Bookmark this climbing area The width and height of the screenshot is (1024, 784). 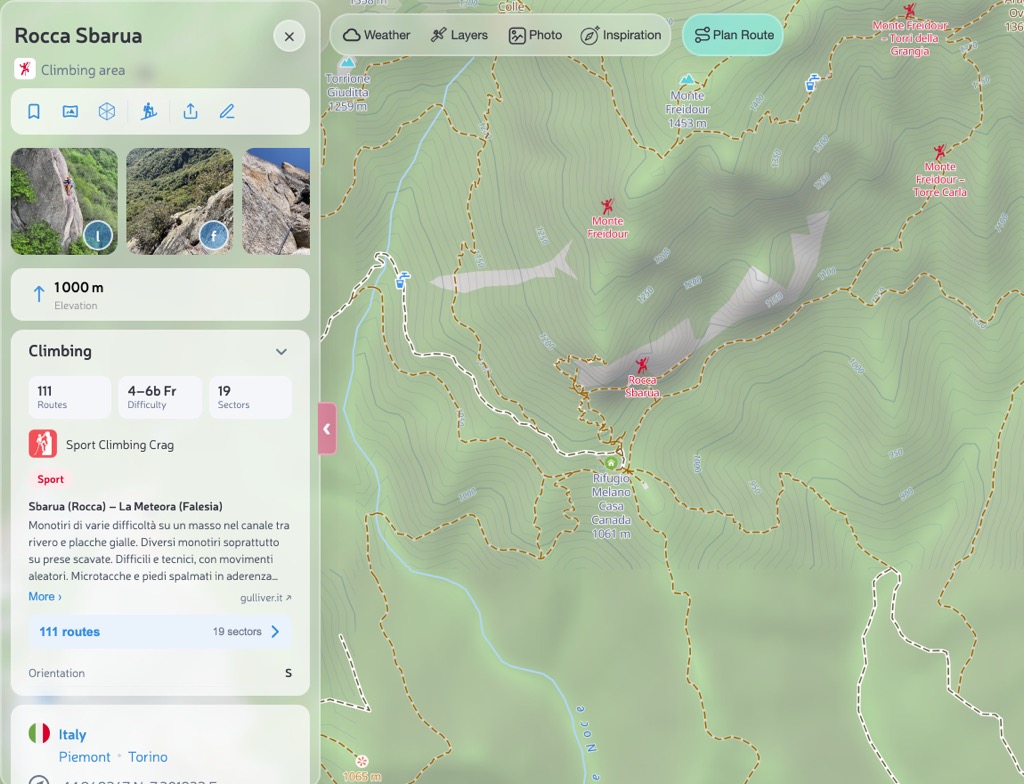(x=34, y=112)
